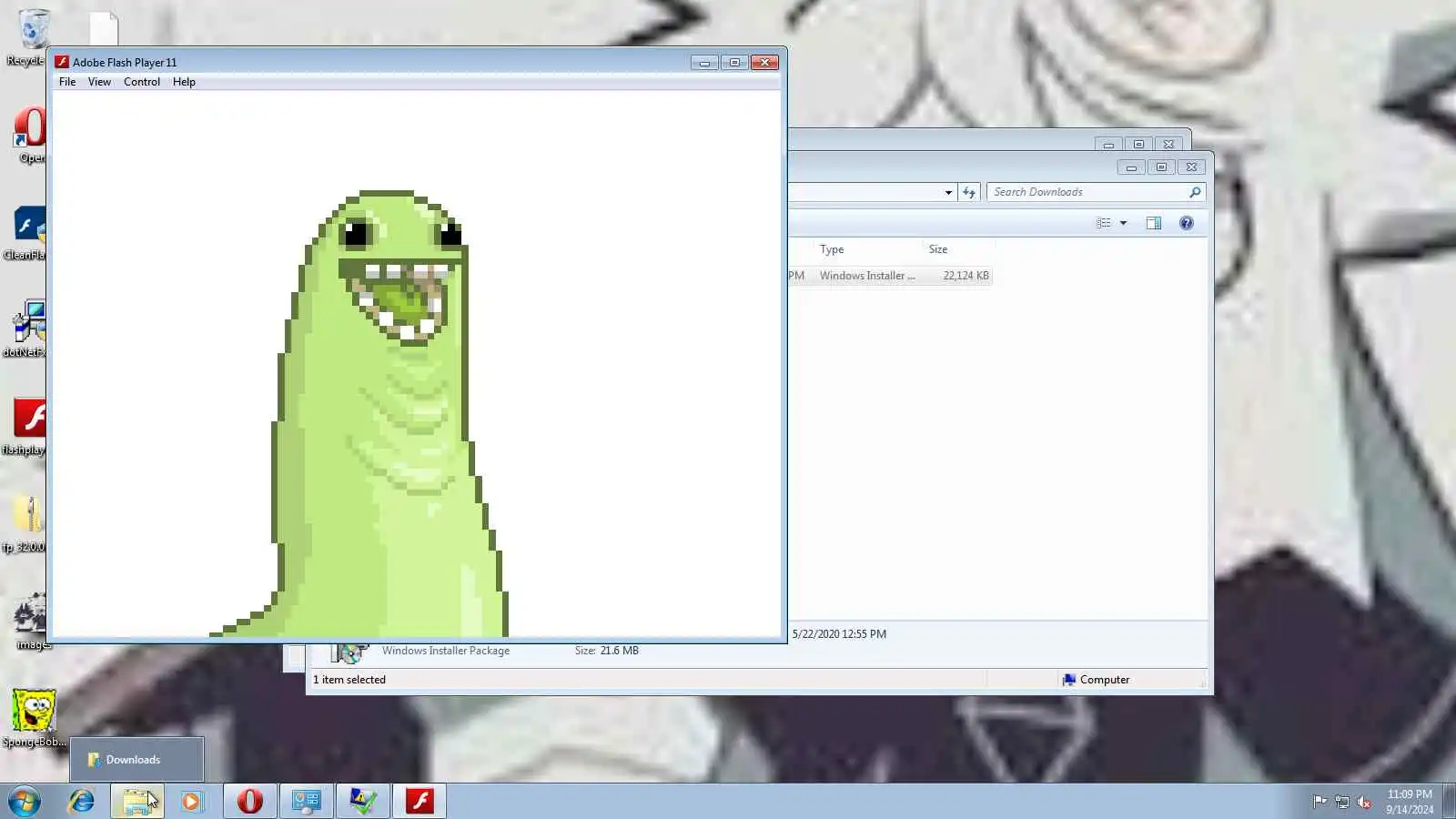Click the 'Windows Installer Package' details text
The height and width of the screenshot is (819, 1456).
point(446,651)
